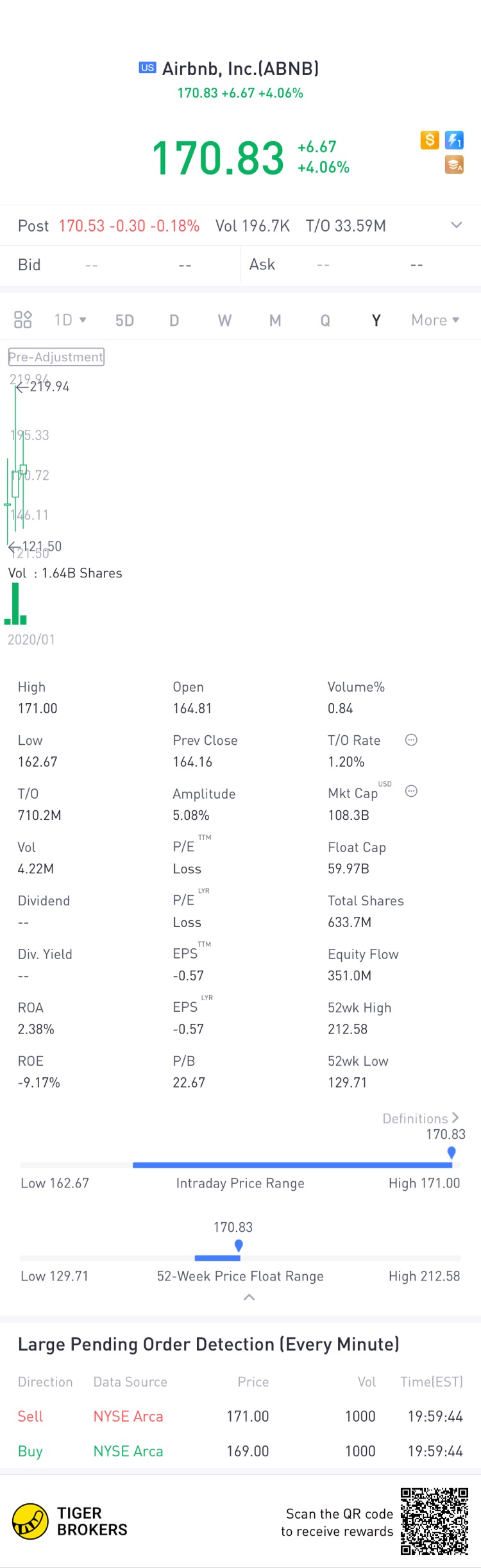Screen dimensions: 481x1568
Task: Open the 1D timeframe dropdown
Action: point(70,320)
